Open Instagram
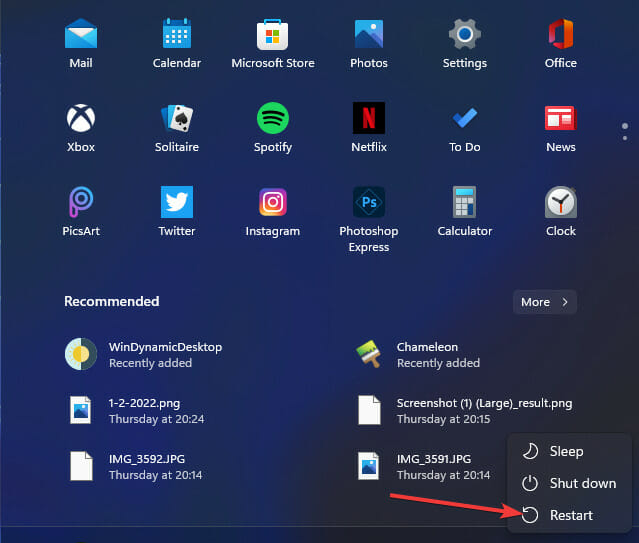The height and width of the screenshot is (543, 639). pos(273,211)
